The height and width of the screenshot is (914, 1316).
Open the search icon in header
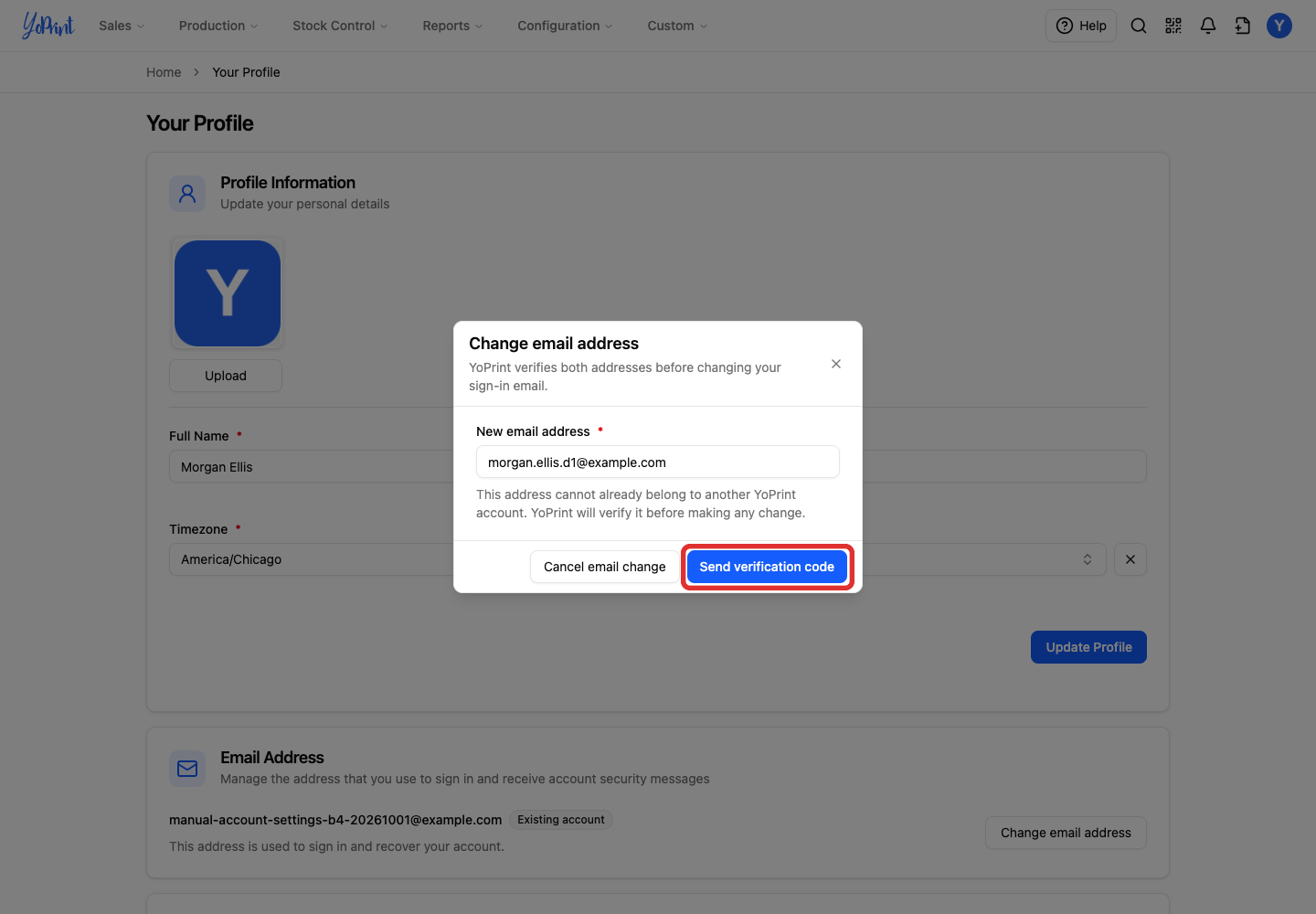[1139, 26]
